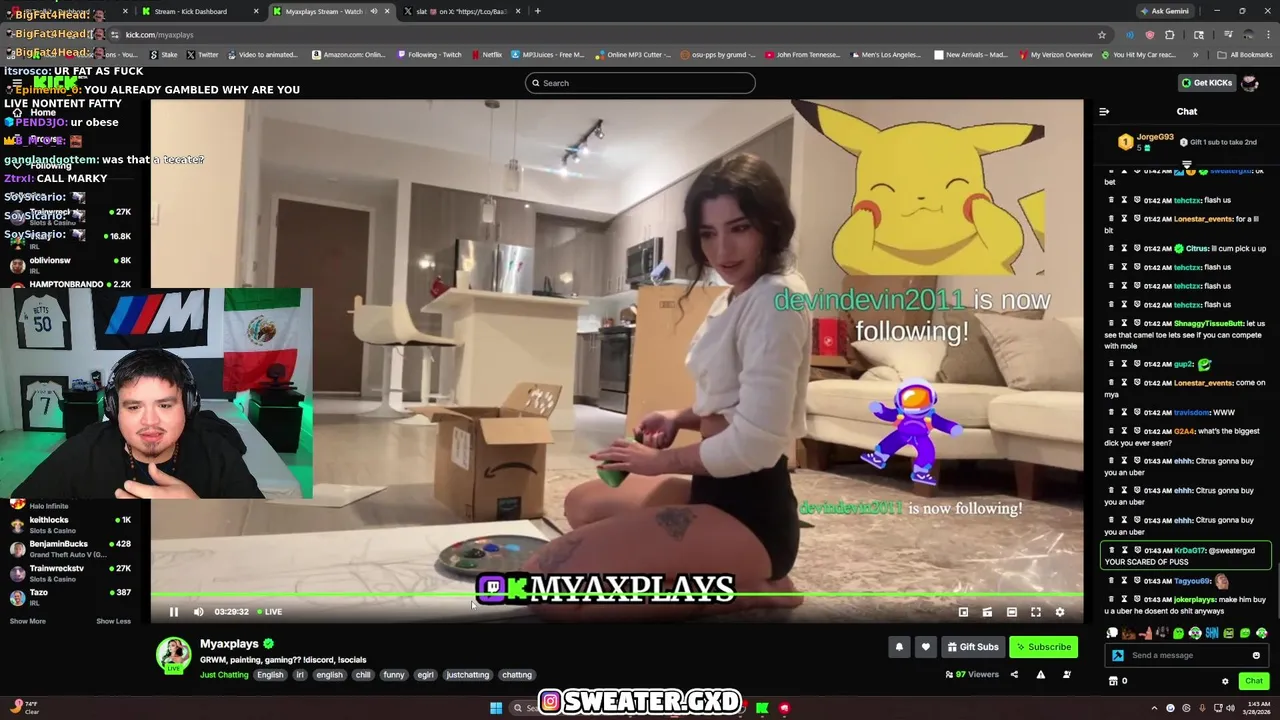Screen dimensions: 1280x720
Task: Share the stream via share icon
Action: [1014, 675]
